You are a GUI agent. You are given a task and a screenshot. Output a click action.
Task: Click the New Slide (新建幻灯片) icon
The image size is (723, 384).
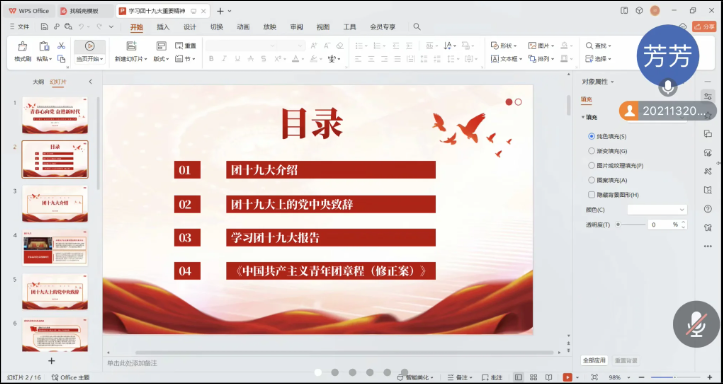pyautogui.click(x=131, y=46)
